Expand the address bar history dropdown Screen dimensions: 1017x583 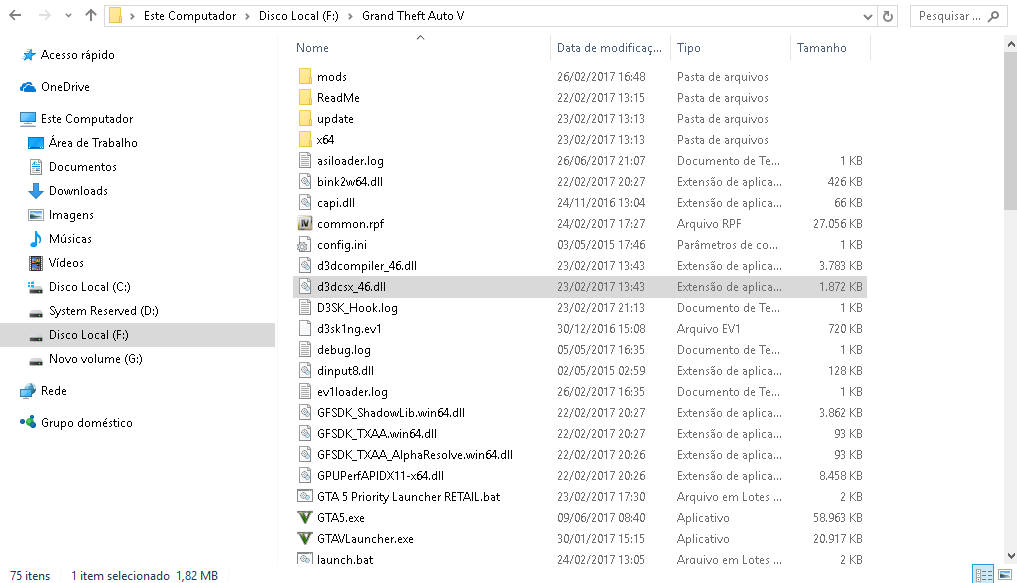tap(867, 17)
